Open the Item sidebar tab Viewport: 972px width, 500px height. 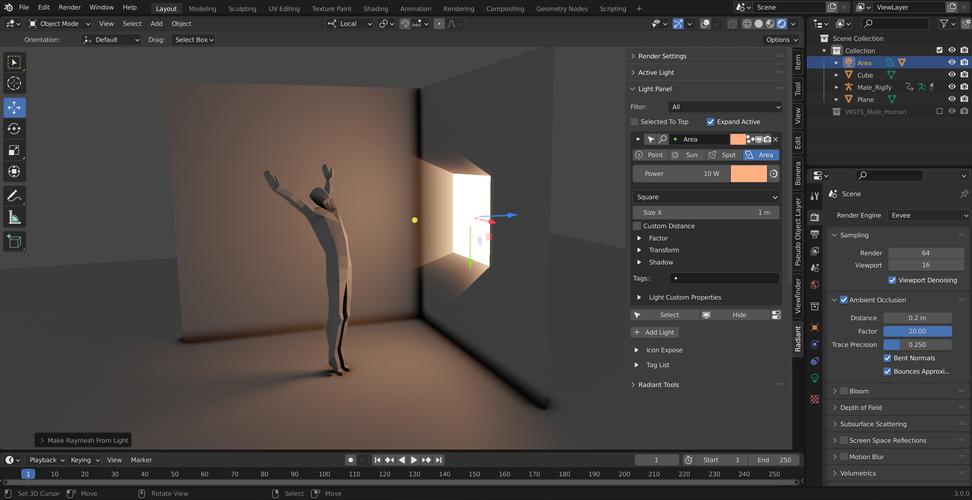(x=798, y=61)
